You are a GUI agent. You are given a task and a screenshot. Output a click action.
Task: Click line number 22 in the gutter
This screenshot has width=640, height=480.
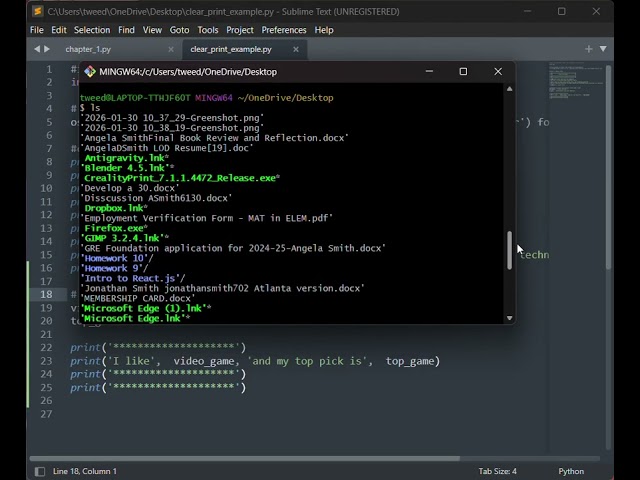pyautogui.click(x=46, y=348)
